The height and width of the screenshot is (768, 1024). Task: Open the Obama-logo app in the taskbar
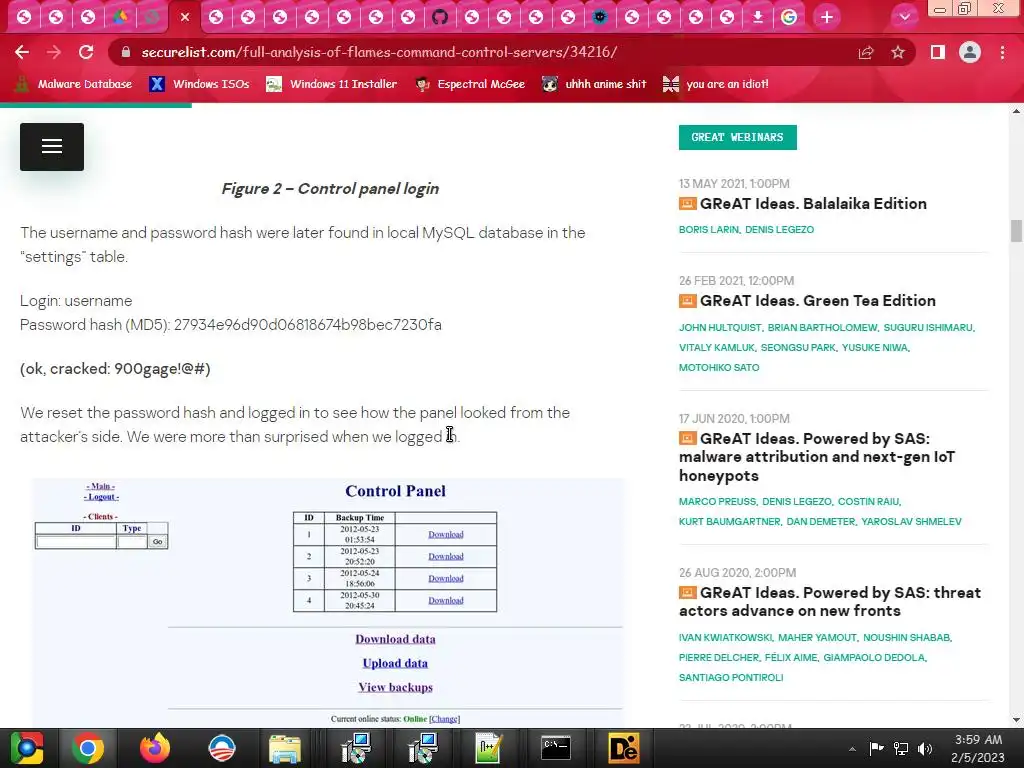(222, 748)
